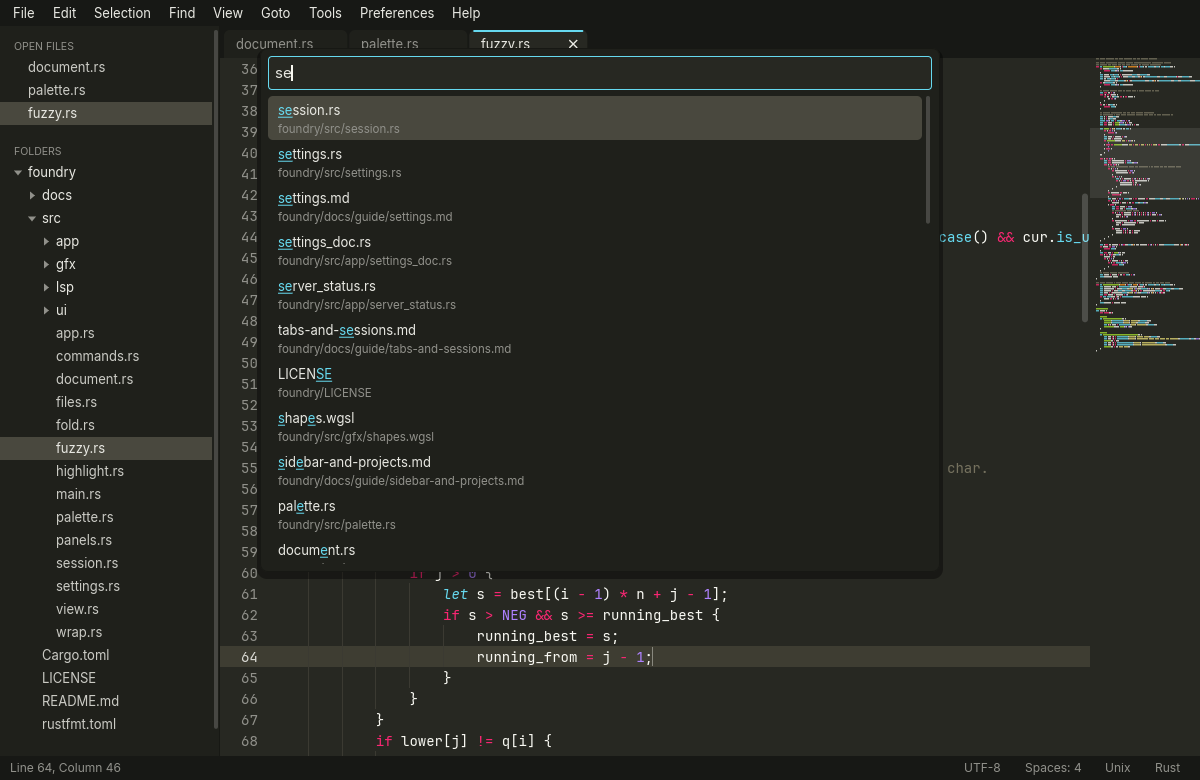
Task: Expand the gfx folder
Action: pyautogui.click(x=46, y=264)
